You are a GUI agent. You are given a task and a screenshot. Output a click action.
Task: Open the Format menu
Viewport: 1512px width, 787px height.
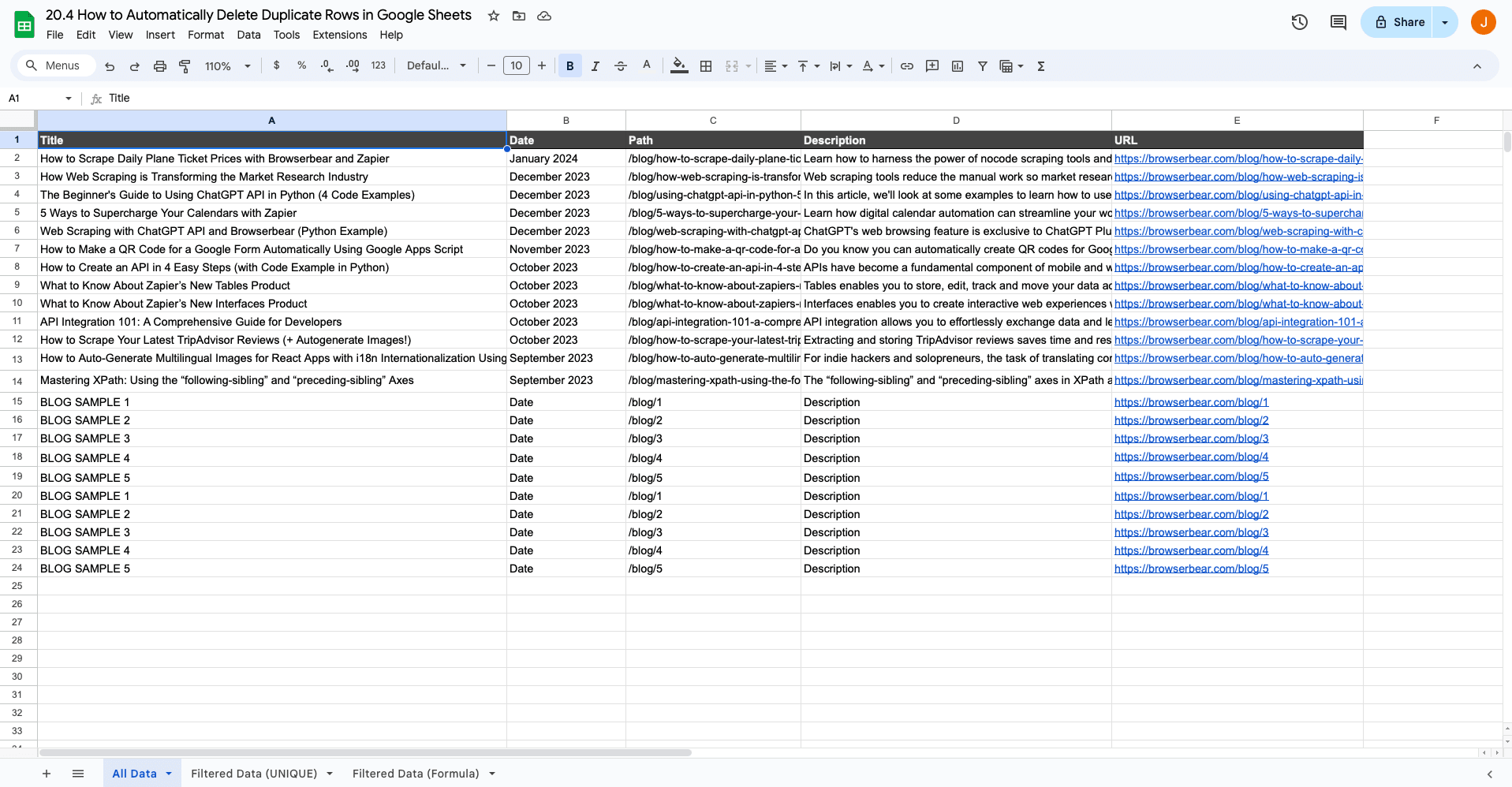click(x=206, y=35)
